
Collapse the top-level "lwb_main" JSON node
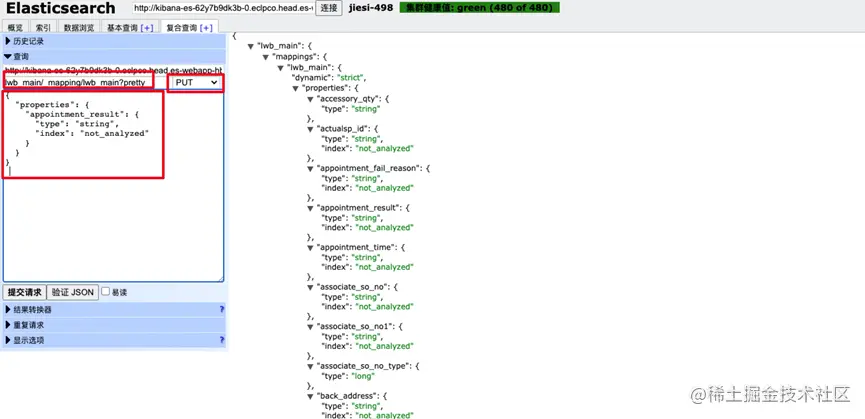click(252, 46)
